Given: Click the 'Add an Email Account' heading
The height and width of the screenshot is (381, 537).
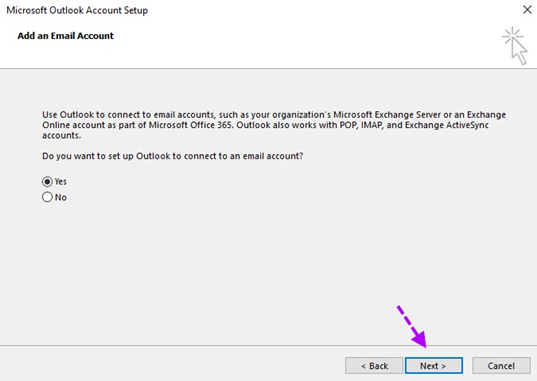Looking at the screenshot, I should [x=65, y=36].
